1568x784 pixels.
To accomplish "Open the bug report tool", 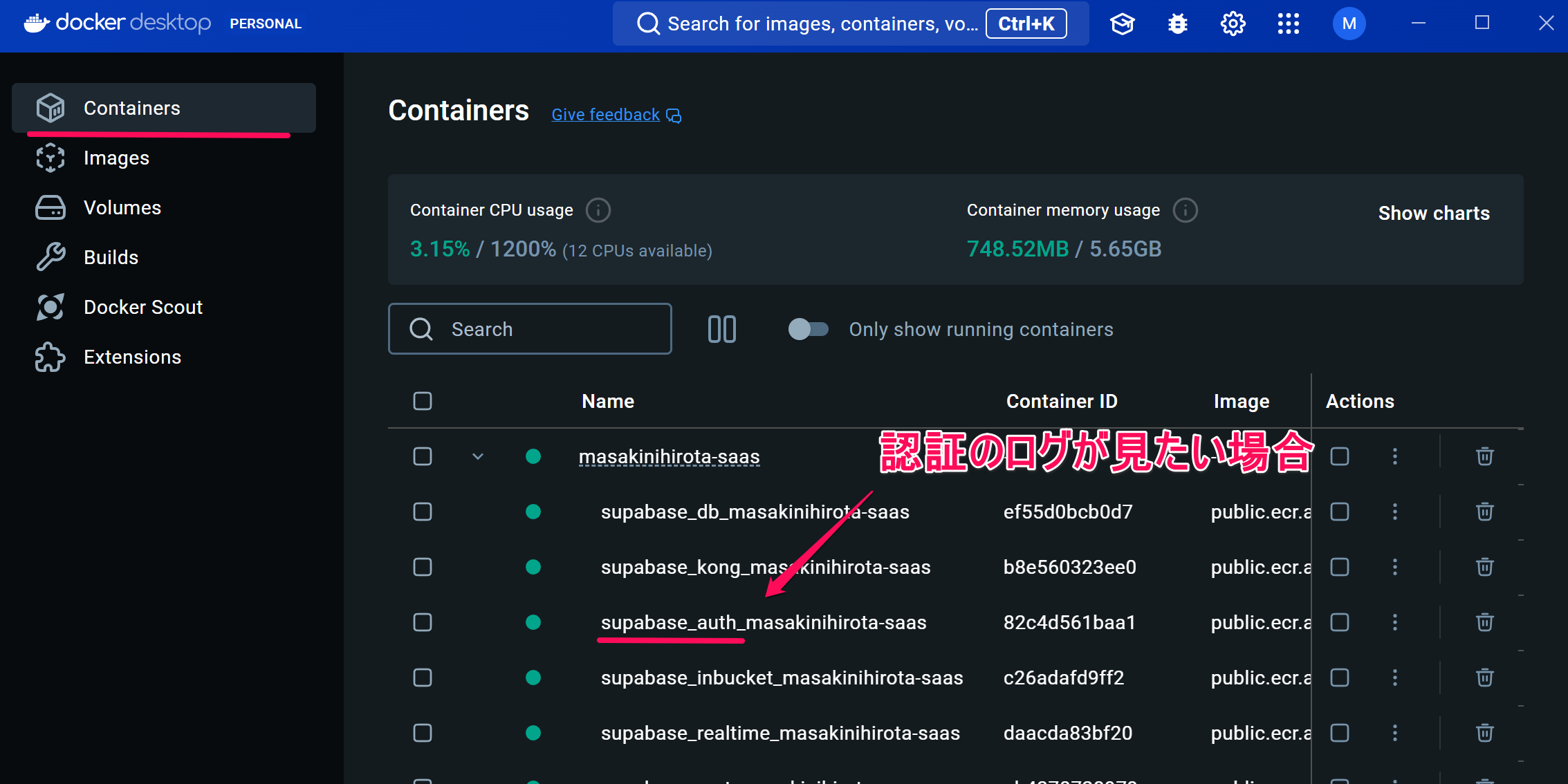I will 1177,23.
